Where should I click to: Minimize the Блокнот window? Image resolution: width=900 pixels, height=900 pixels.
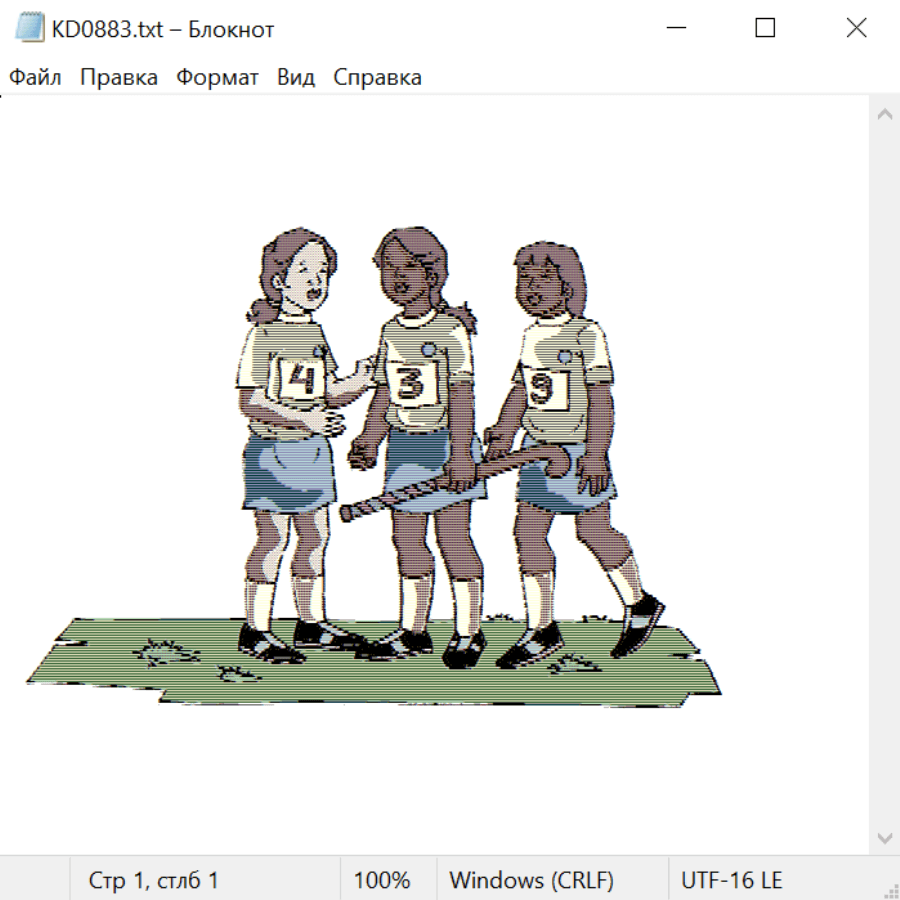point(676,28)
